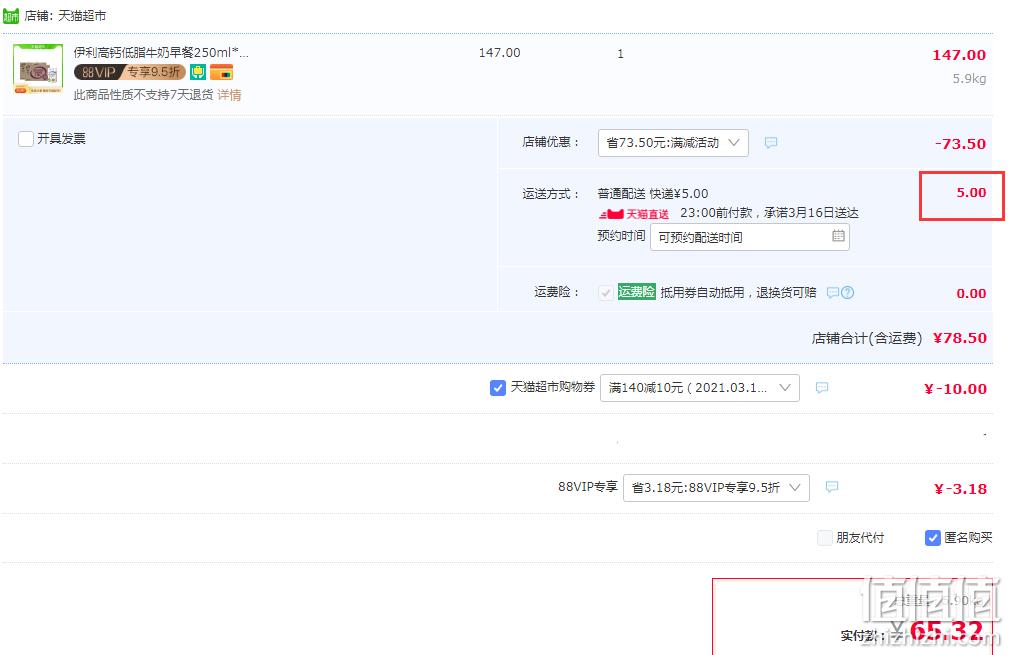Click the 23:00前付款 delivery promise text
Viewport: 1010px width, 655px height.
[x=769, y=213]
